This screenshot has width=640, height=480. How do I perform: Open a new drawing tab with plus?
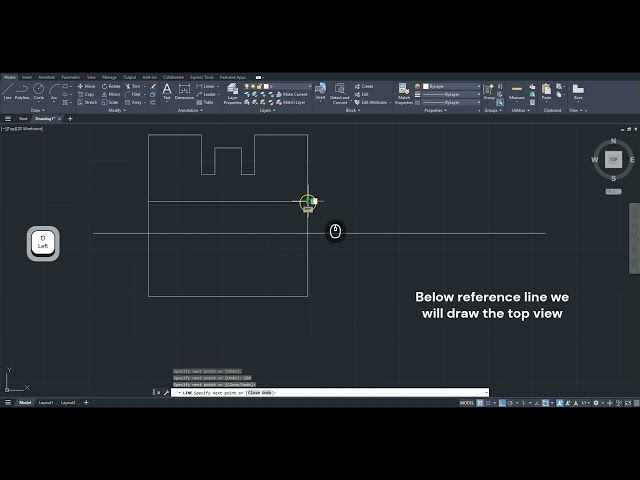point(70,119)
